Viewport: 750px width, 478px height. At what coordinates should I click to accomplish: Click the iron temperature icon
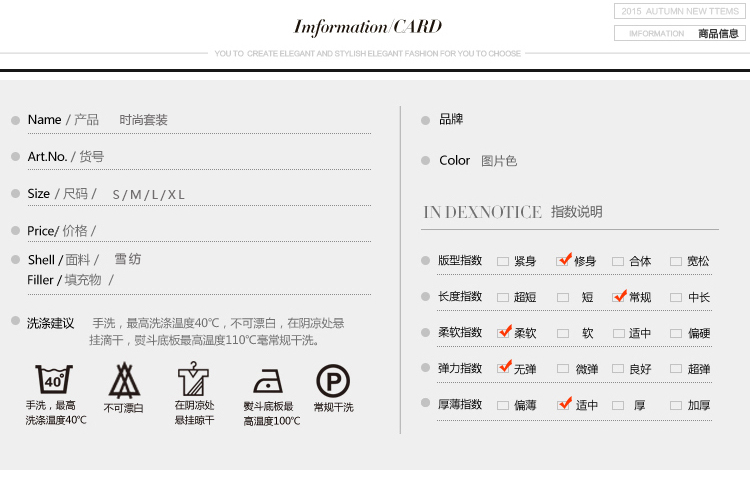(268, 383)
